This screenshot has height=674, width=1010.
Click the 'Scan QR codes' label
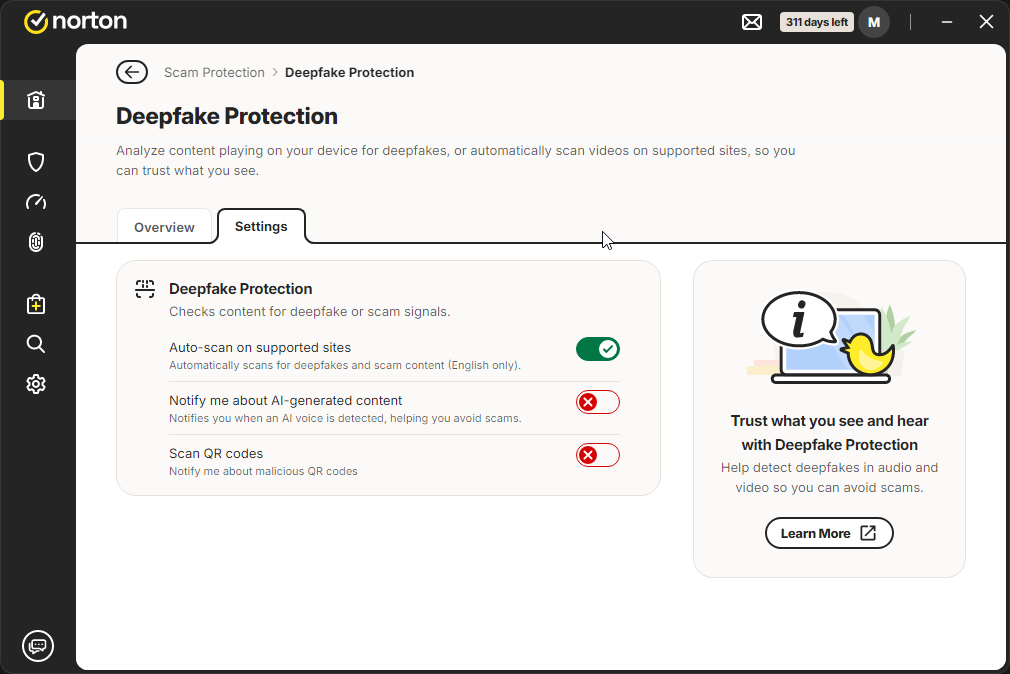pyautogui.click(x=216, y=454)
